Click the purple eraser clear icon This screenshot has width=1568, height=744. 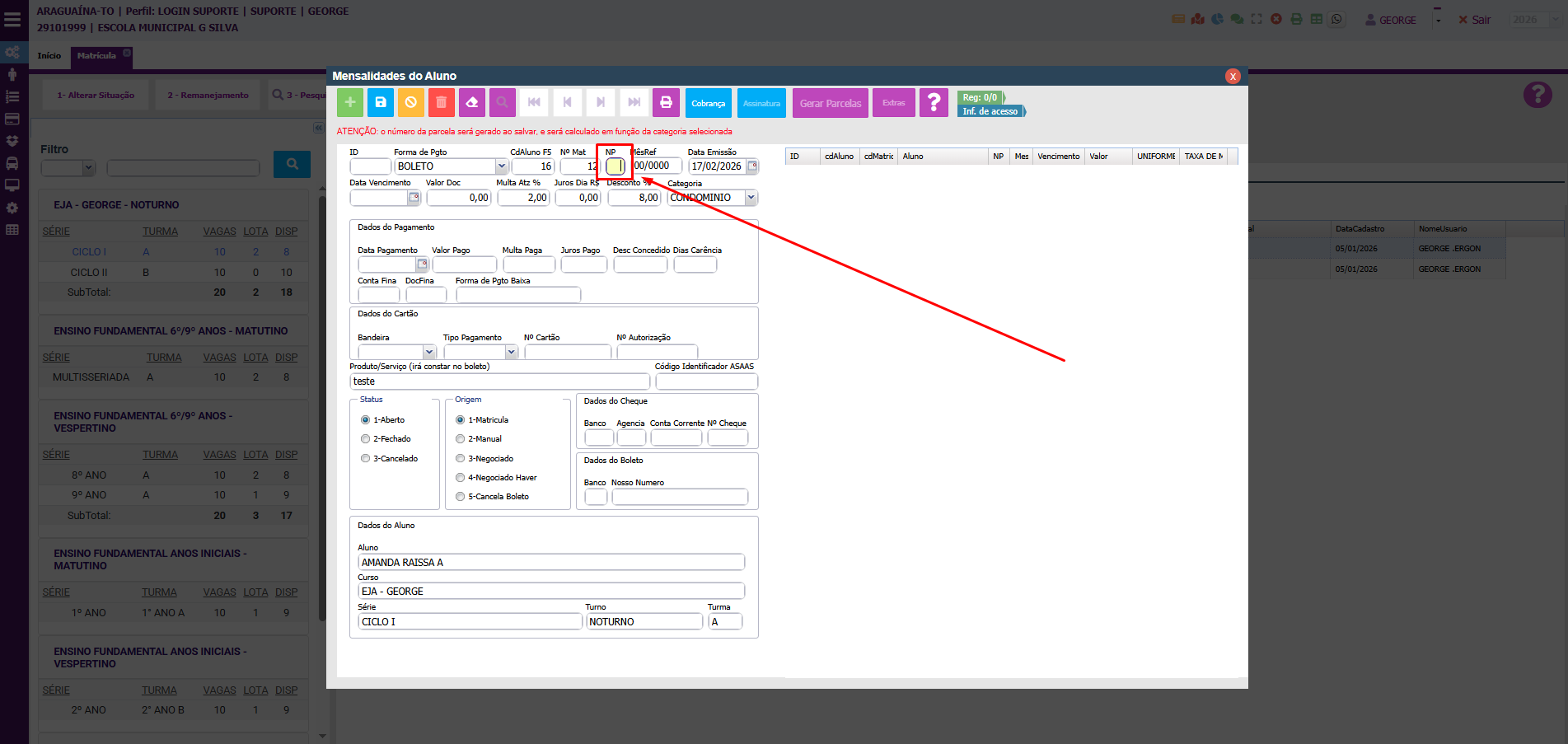coord(471,103)
